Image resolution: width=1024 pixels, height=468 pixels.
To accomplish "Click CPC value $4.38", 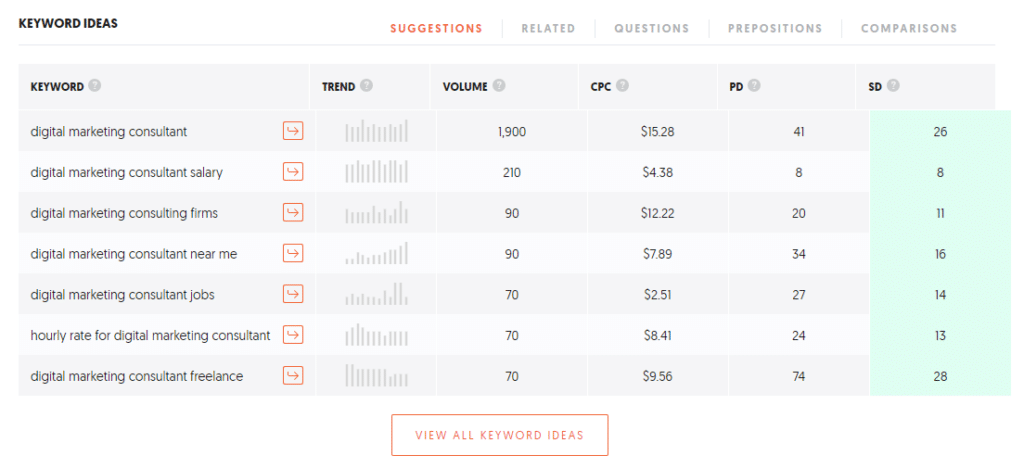I will point(658,173).
